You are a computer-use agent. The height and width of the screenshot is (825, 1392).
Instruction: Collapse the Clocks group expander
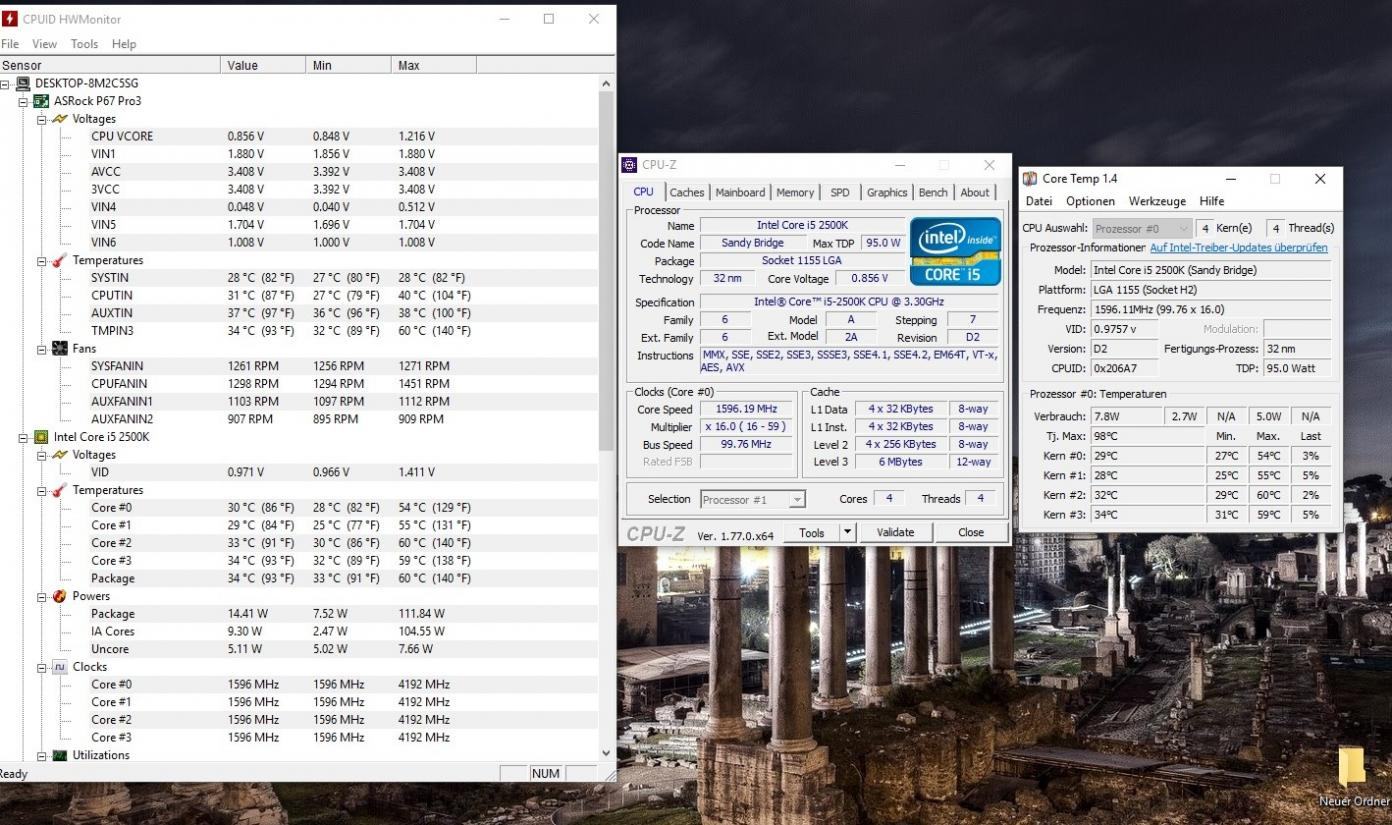tap(42, 667)
